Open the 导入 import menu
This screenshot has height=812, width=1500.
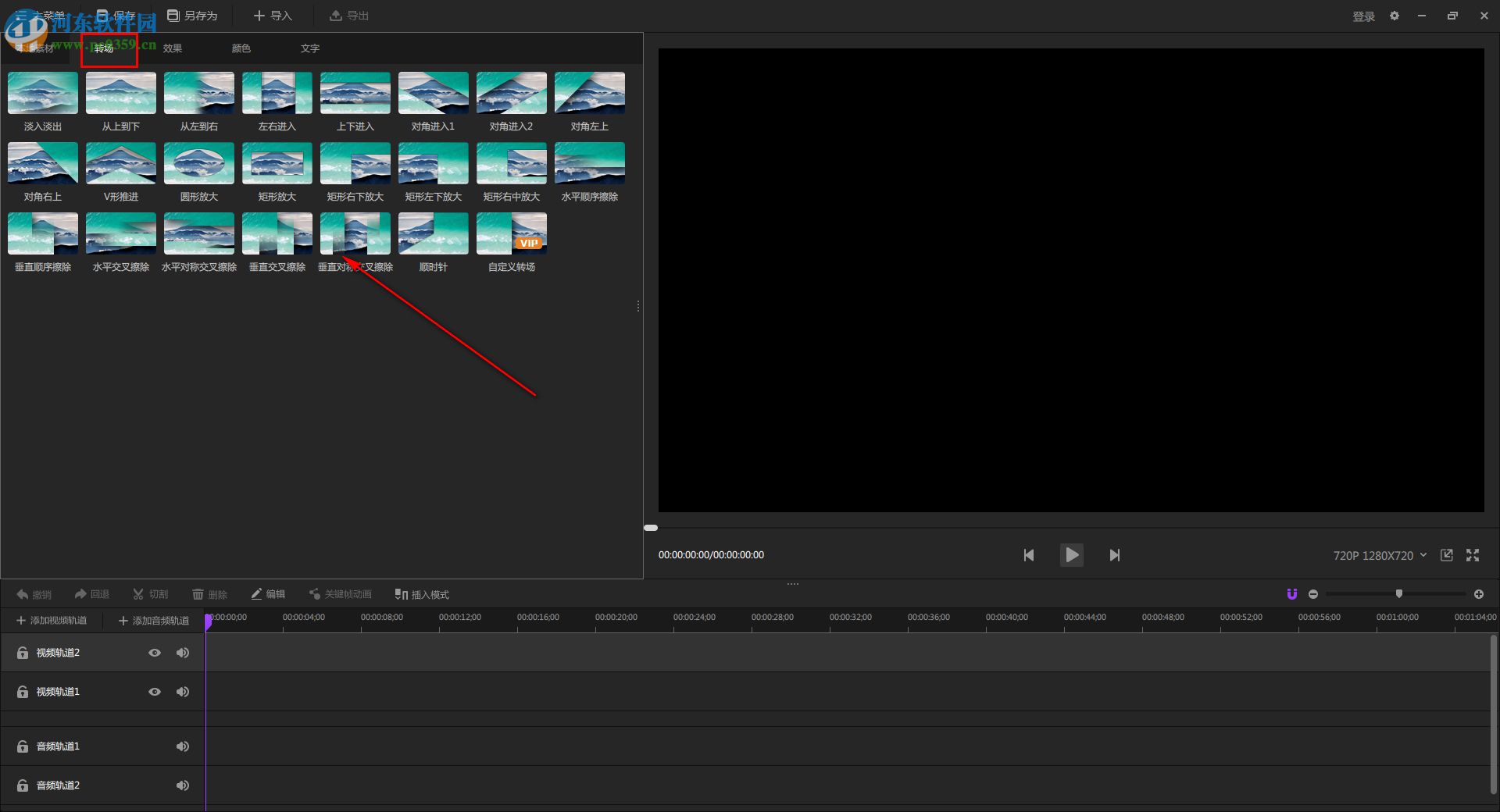tap(273, 16)
